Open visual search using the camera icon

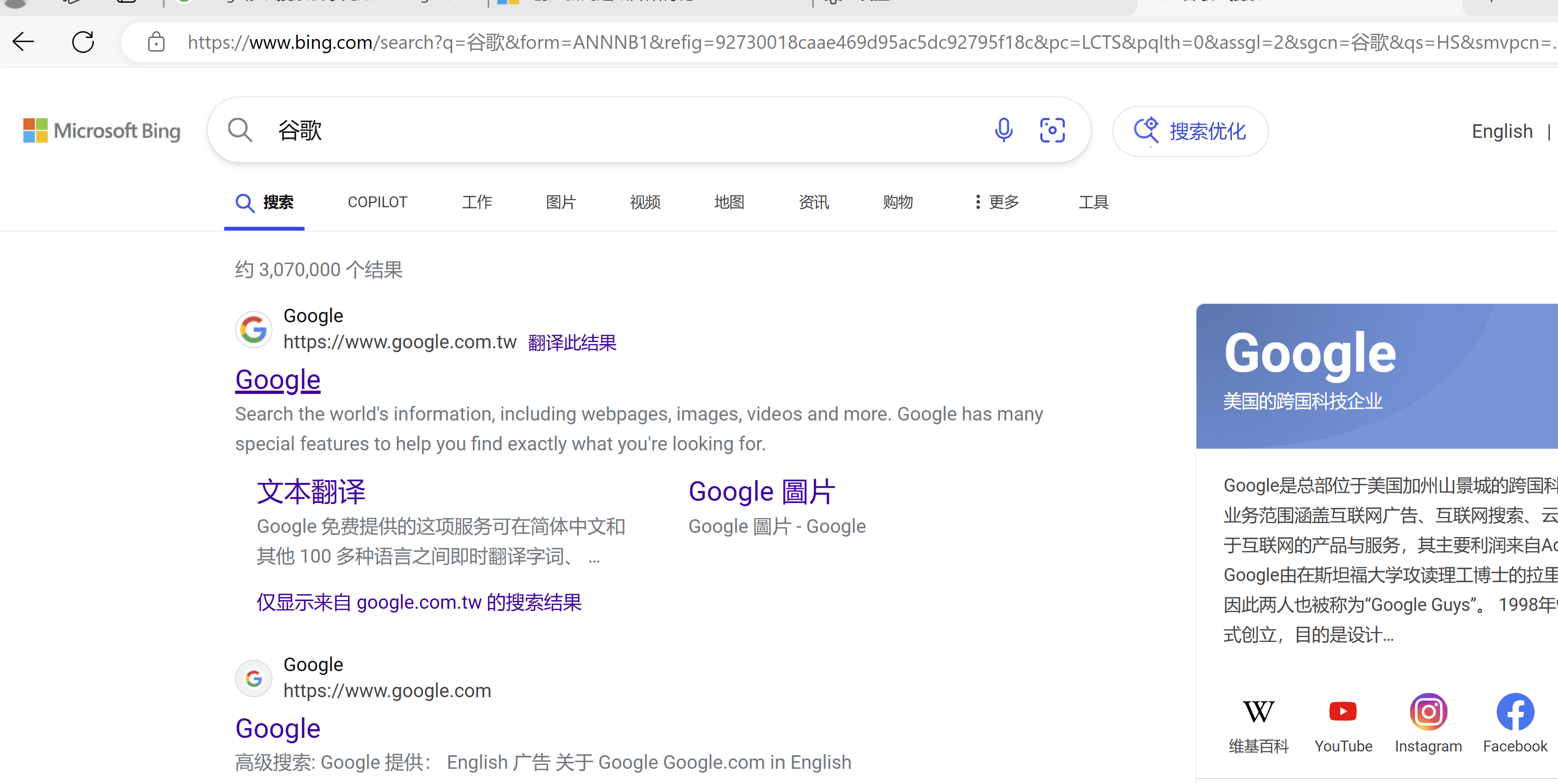click(x=1053, y=130)
